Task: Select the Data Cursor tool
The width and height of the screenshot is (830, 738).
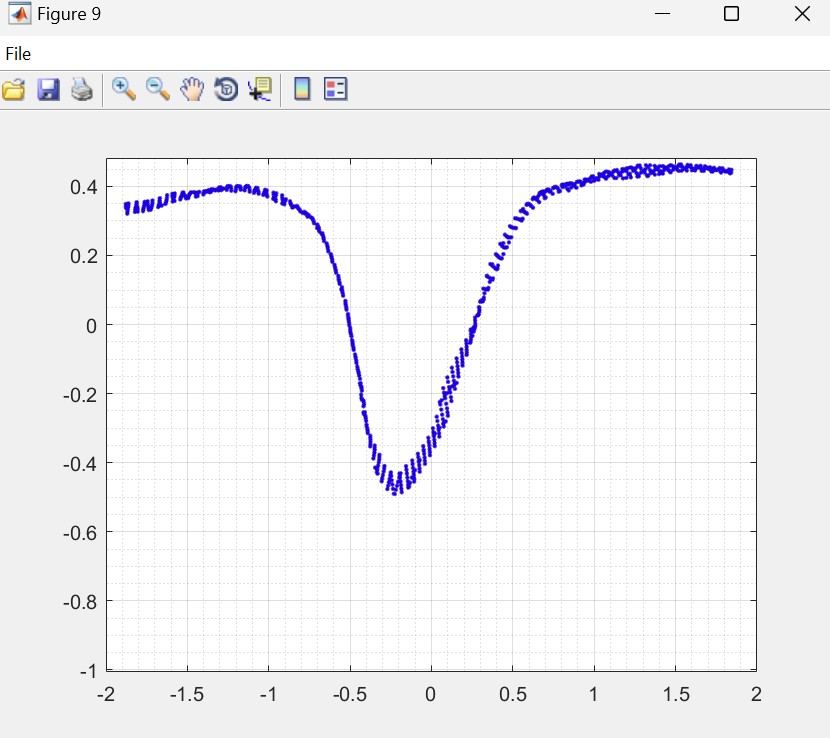Action: click(x=260, y=90)
